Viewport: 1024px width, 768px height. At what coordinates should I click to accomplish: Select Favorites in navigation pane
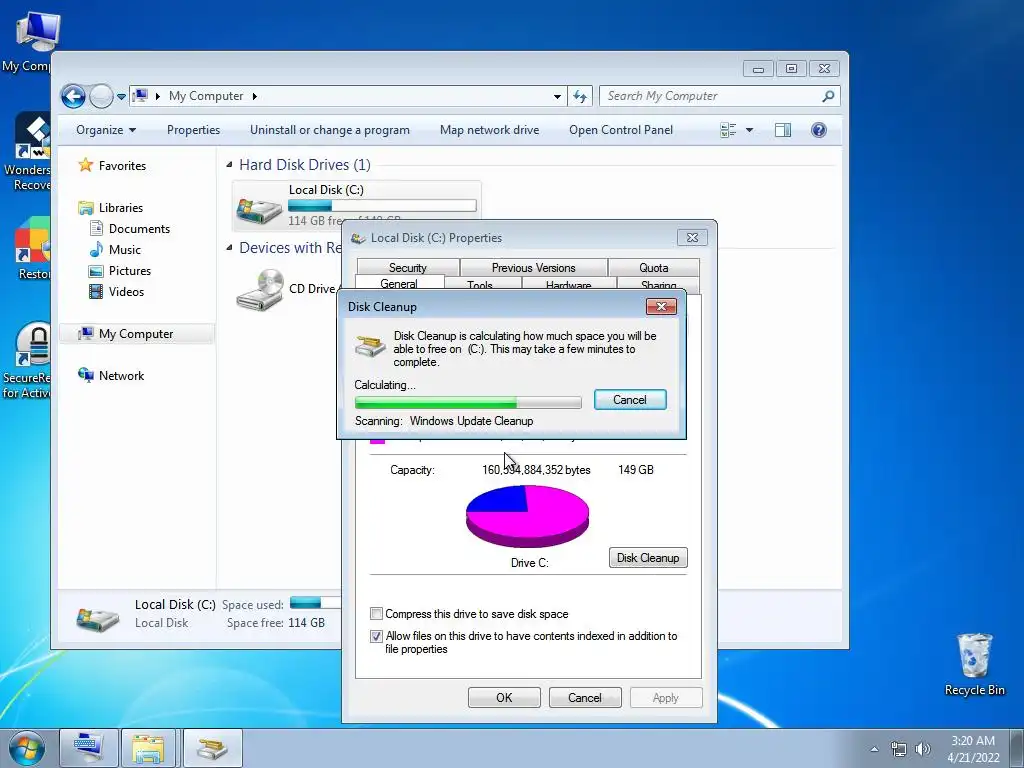coord(122,166)
